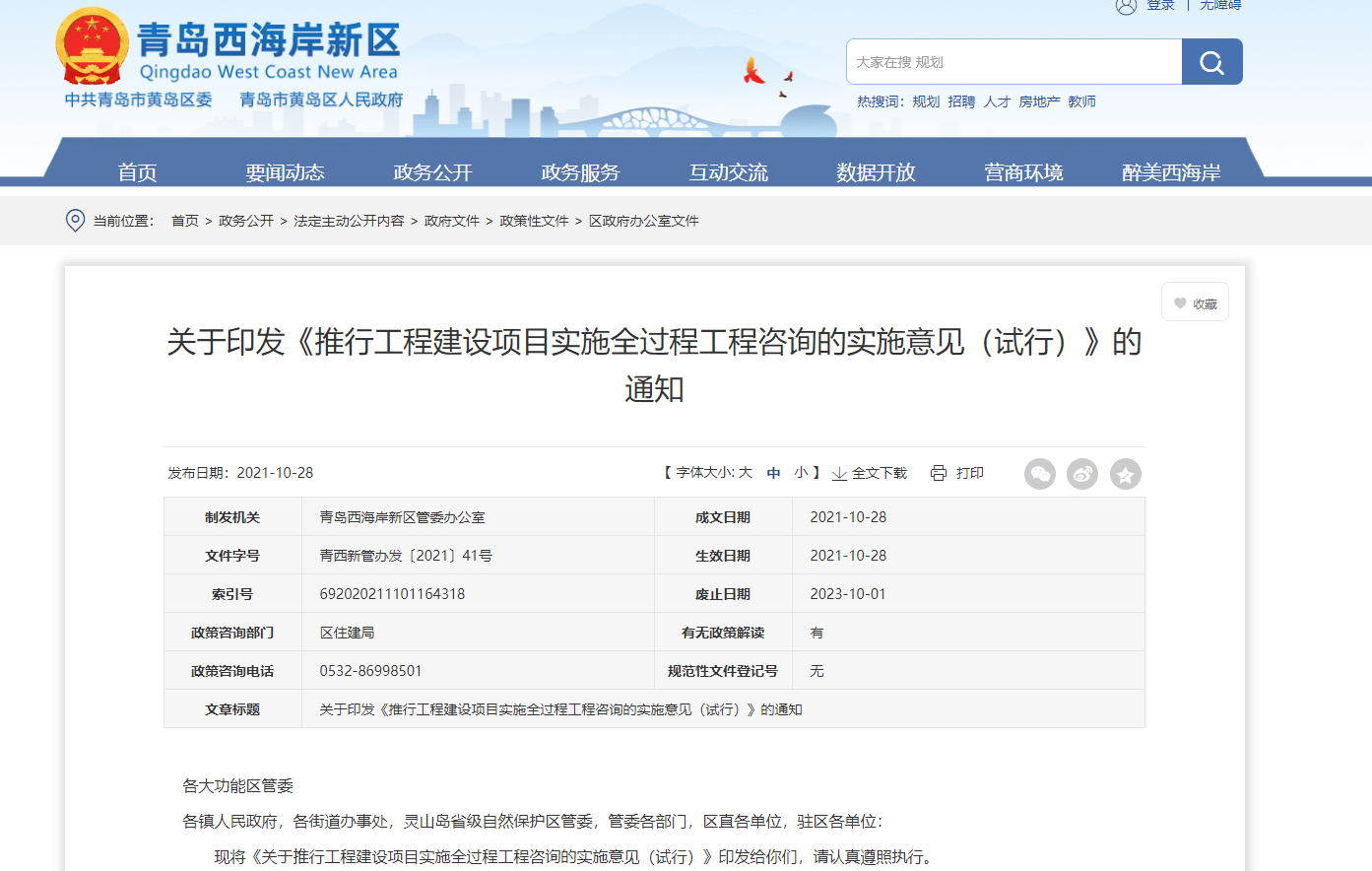The image size is (1372, 871).
Task: Go to 首页 from the breadcrumb trail
Action: coord(184,221)
